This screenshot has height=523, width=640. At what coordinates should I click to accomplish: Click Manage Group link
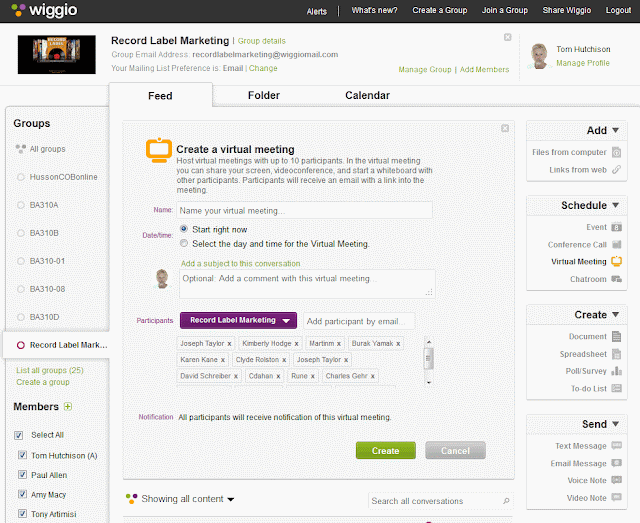425,69
